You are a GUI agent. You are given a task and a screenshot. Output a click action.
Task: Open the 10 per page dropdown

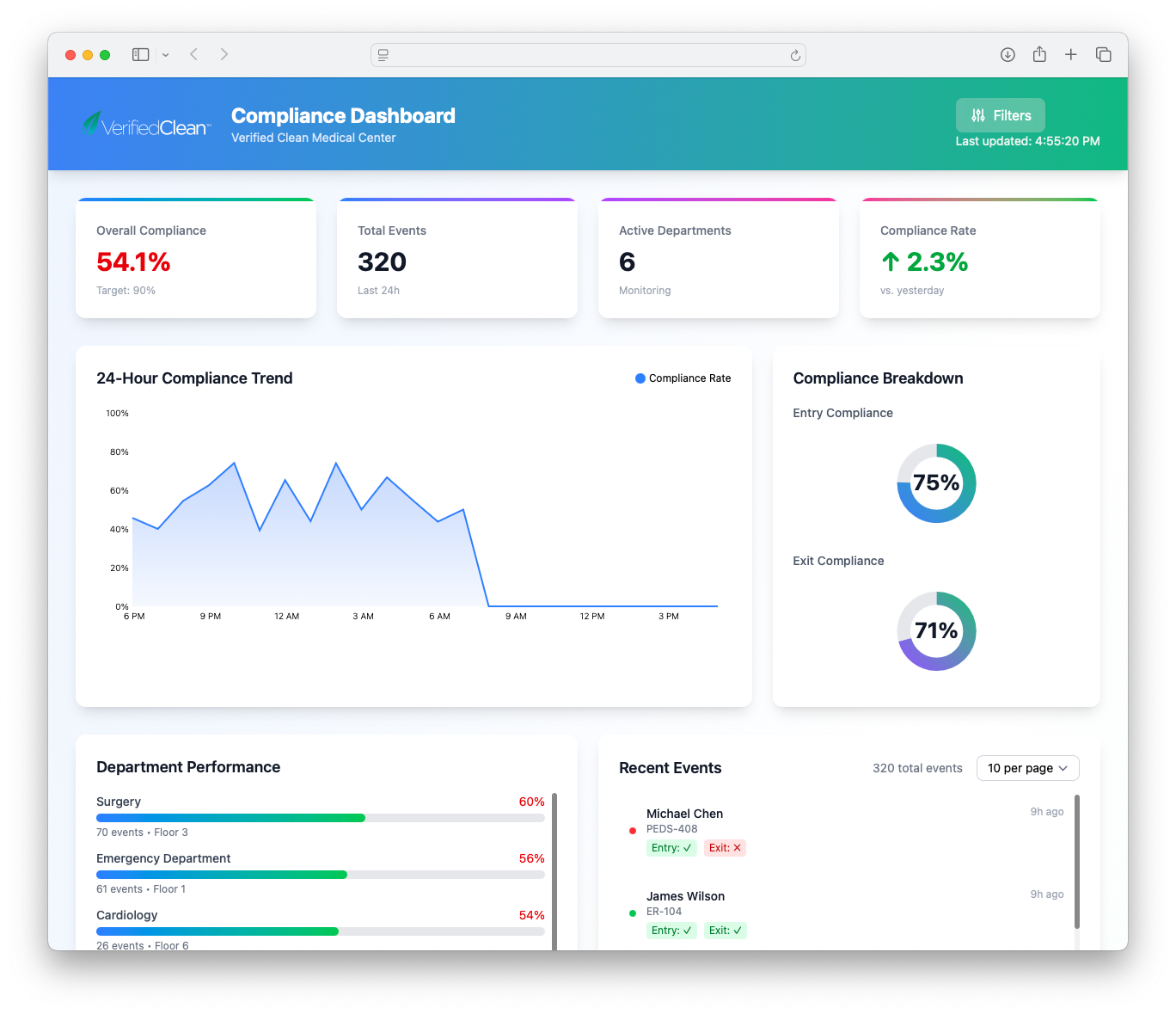(1027, 768)
